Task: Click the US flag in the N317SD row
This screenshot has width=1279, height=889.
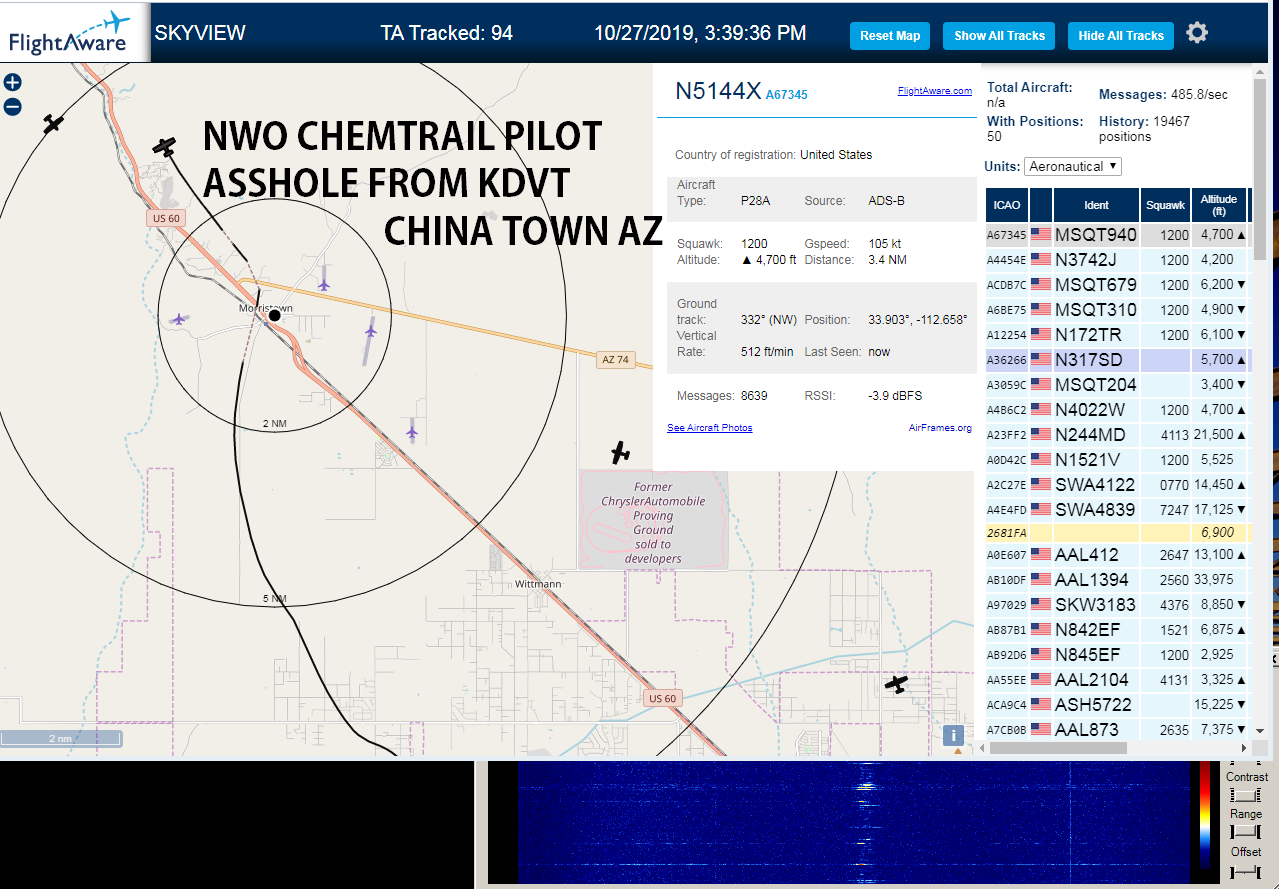Action: [x=1041, y=359]
